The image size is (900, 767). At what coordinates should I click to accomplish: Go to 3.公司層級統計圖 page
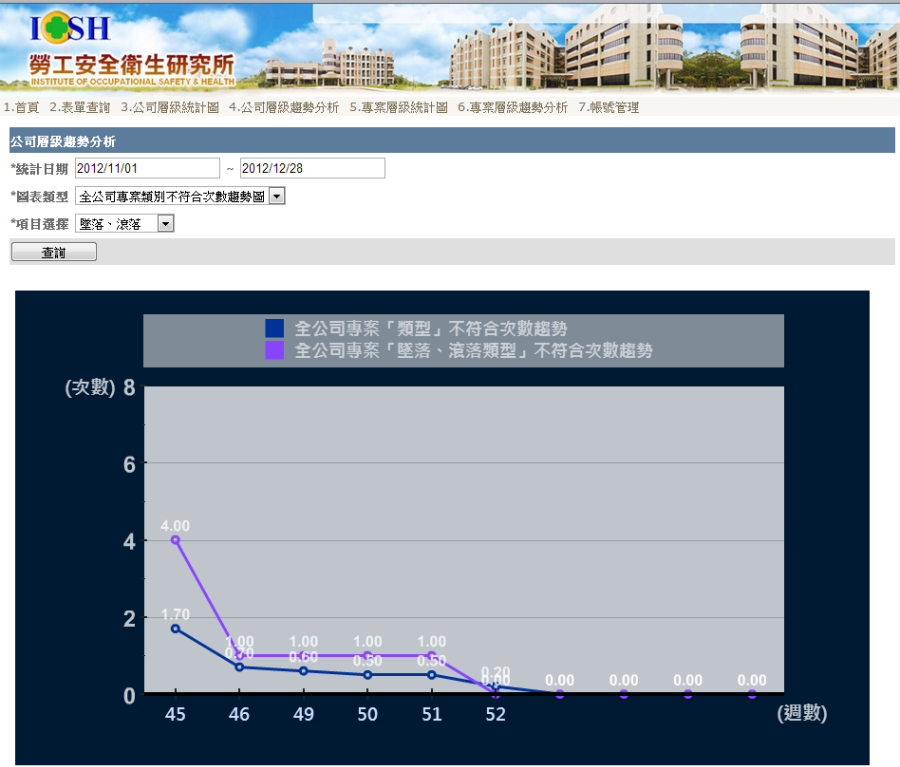169,107
